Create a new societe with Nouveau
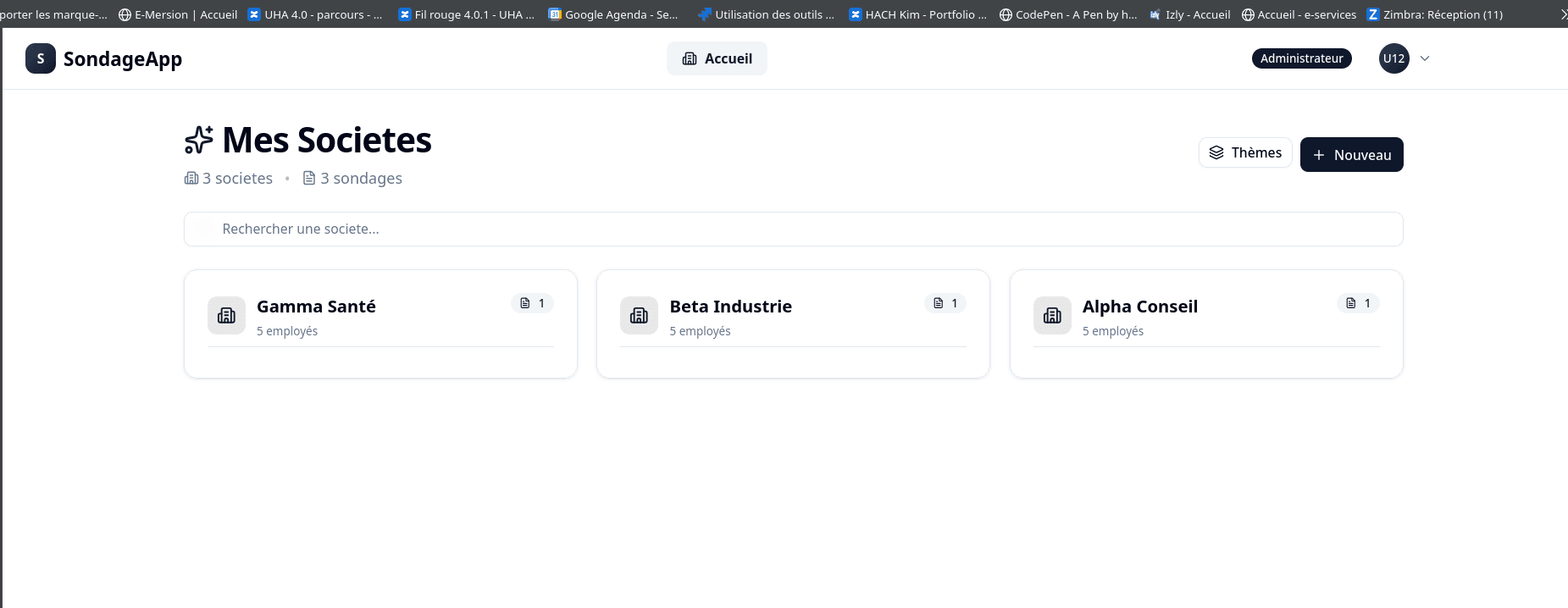The width and height of the screenshot is (1568, 608). [x=1351, y=155]
